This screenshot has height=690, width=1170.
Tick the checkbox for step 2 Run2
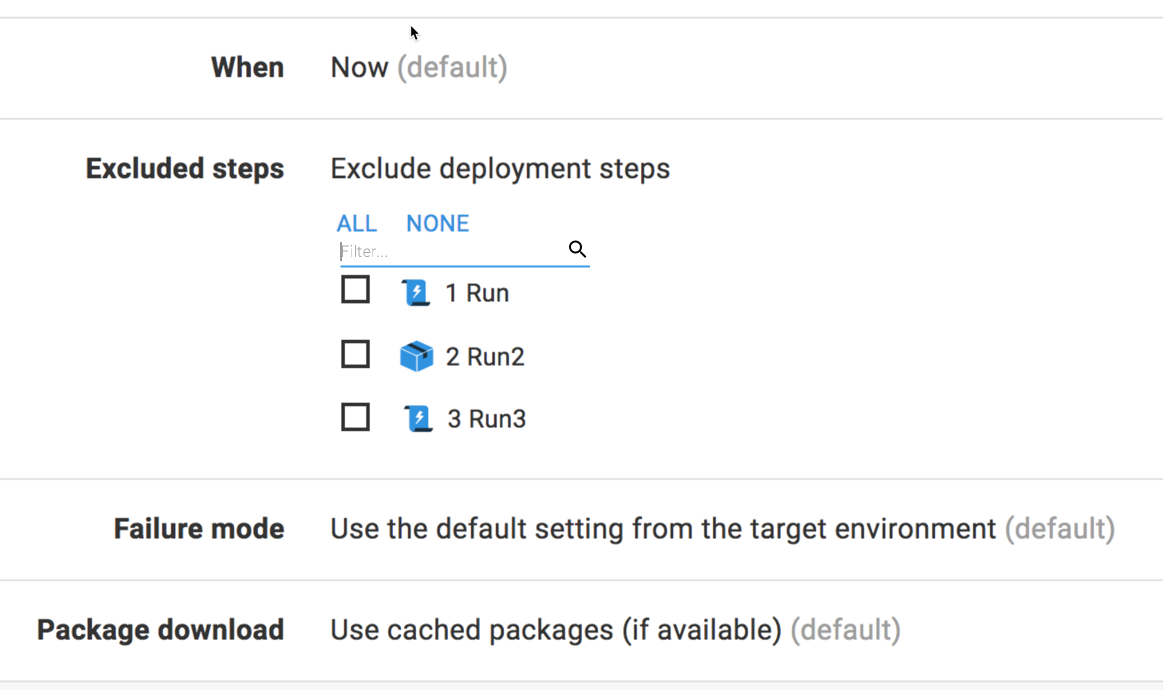pos(355,354)
